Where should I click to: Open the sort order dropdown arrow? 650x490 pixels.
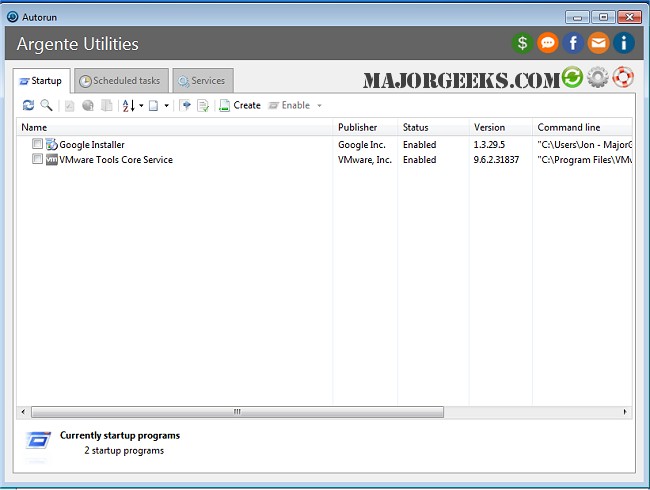(141, 106)
